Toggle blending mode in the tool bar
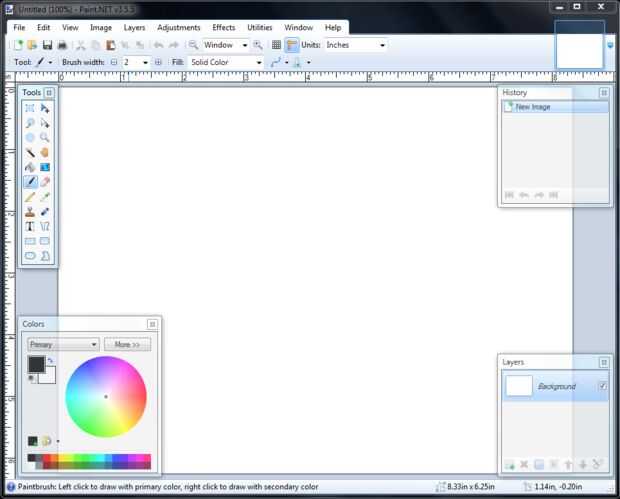The width and height of the screenshot is (620, 499). point(297,62)
